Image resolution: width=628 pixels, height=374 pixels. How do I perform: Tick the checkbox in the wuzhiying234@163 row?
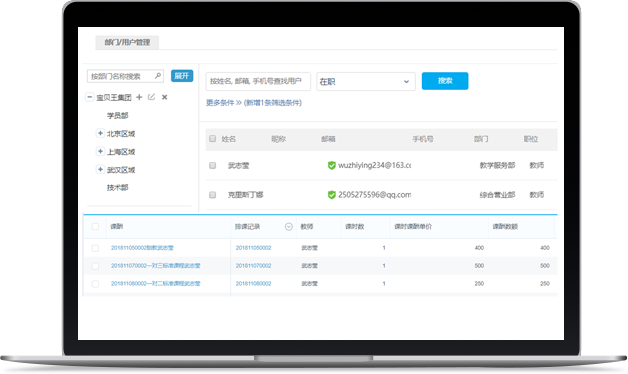coord(213,165)
